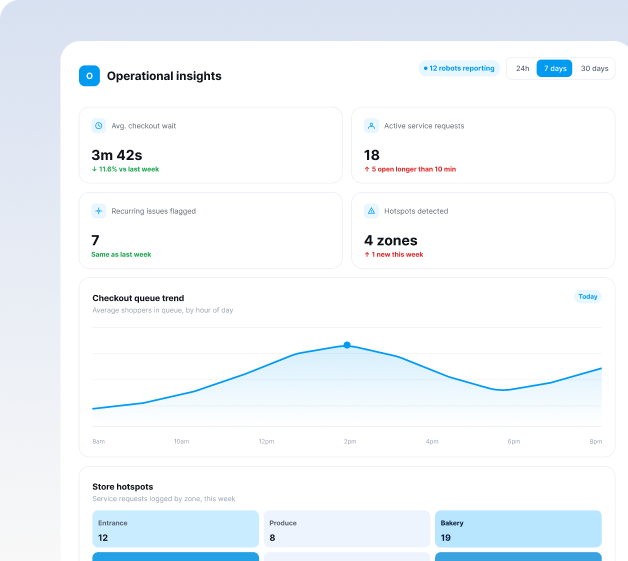Click Average shoppers in queue subtitle
Screen dimensions: 628x561
(x=163, y=310)
